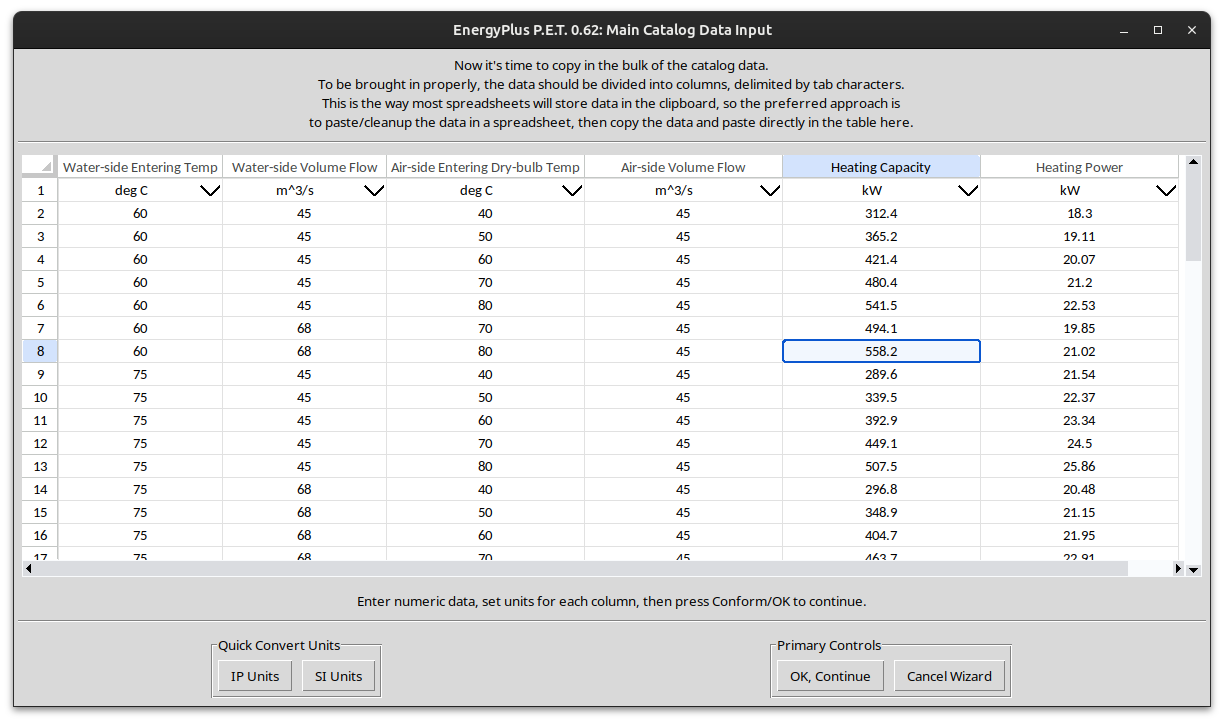Image resolution: width=1224 pixels, height=723 pixels.
Task: Select the Heating Capacity column header
Action: coord(881,167)
